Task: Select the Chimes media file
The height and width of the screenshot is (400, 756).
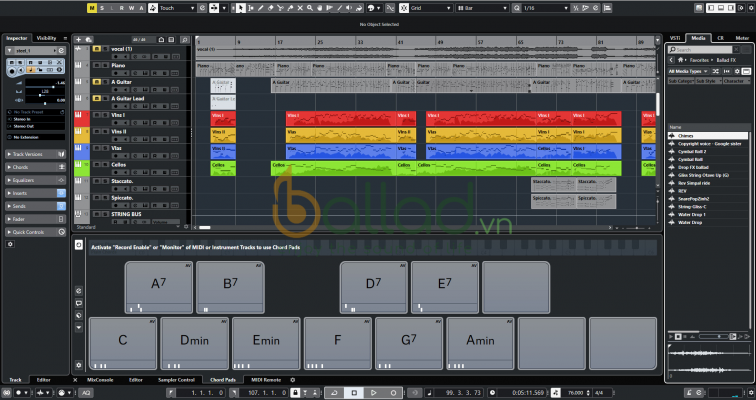Action: (708, 136)
